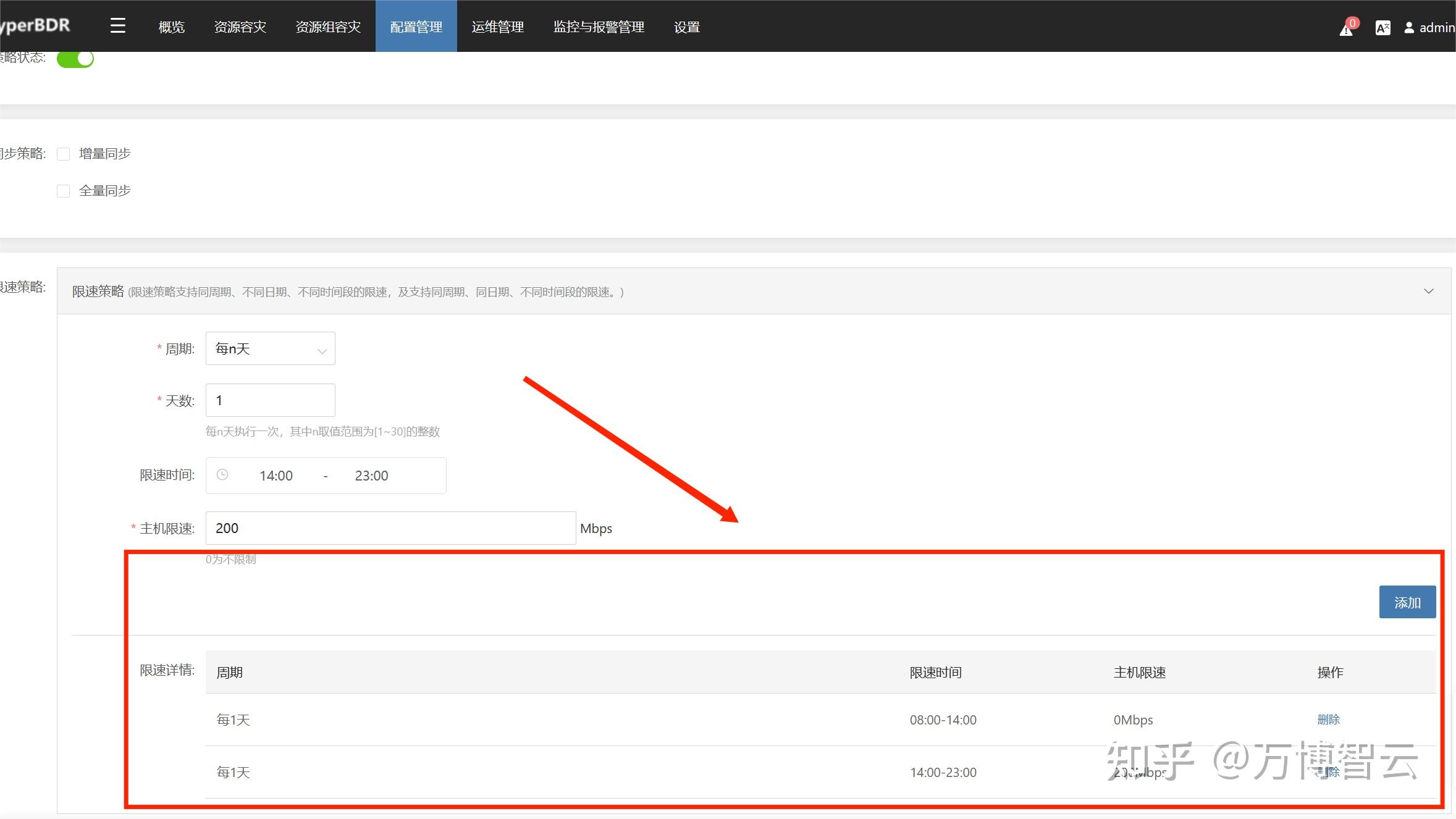Enable the 增量同步 checkbox
This screenshot has height=819, width=1456.
63,153
